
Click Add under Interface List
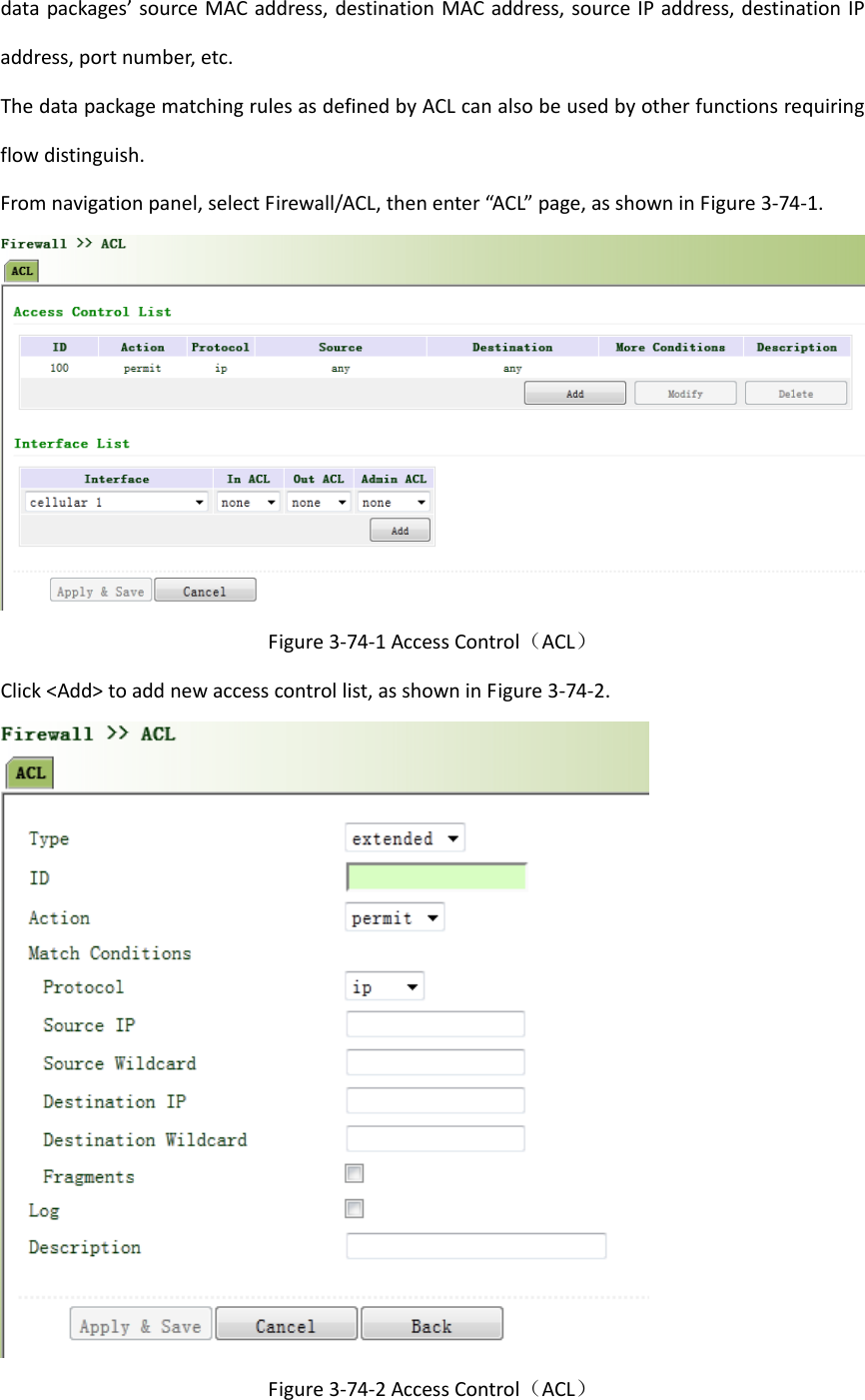399,530
